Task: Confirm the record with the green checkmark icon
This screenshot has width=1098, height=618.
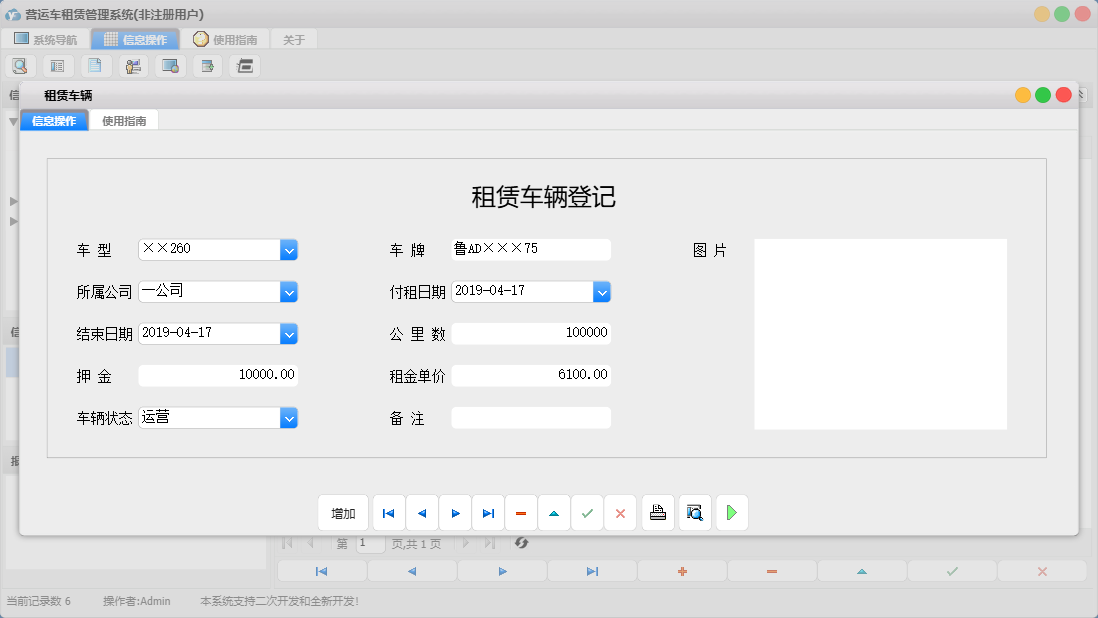Action: tap(588, 512)
